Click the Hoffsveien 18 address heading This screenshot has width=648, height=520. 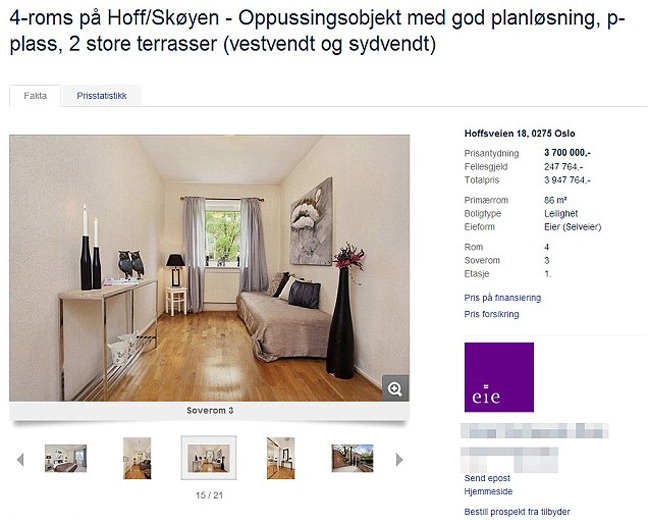pos(519,134)
